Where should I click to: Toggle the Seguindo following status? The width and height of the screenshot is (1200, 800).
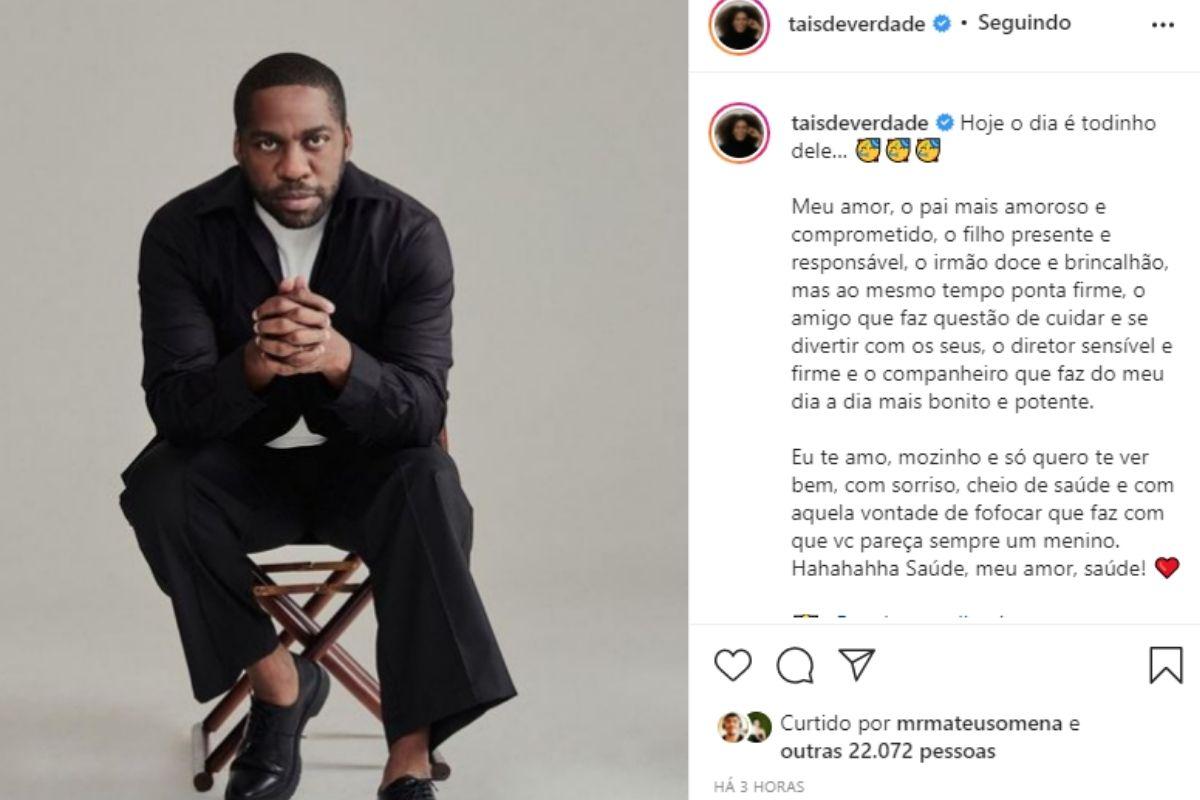[x=1024, y=23]
